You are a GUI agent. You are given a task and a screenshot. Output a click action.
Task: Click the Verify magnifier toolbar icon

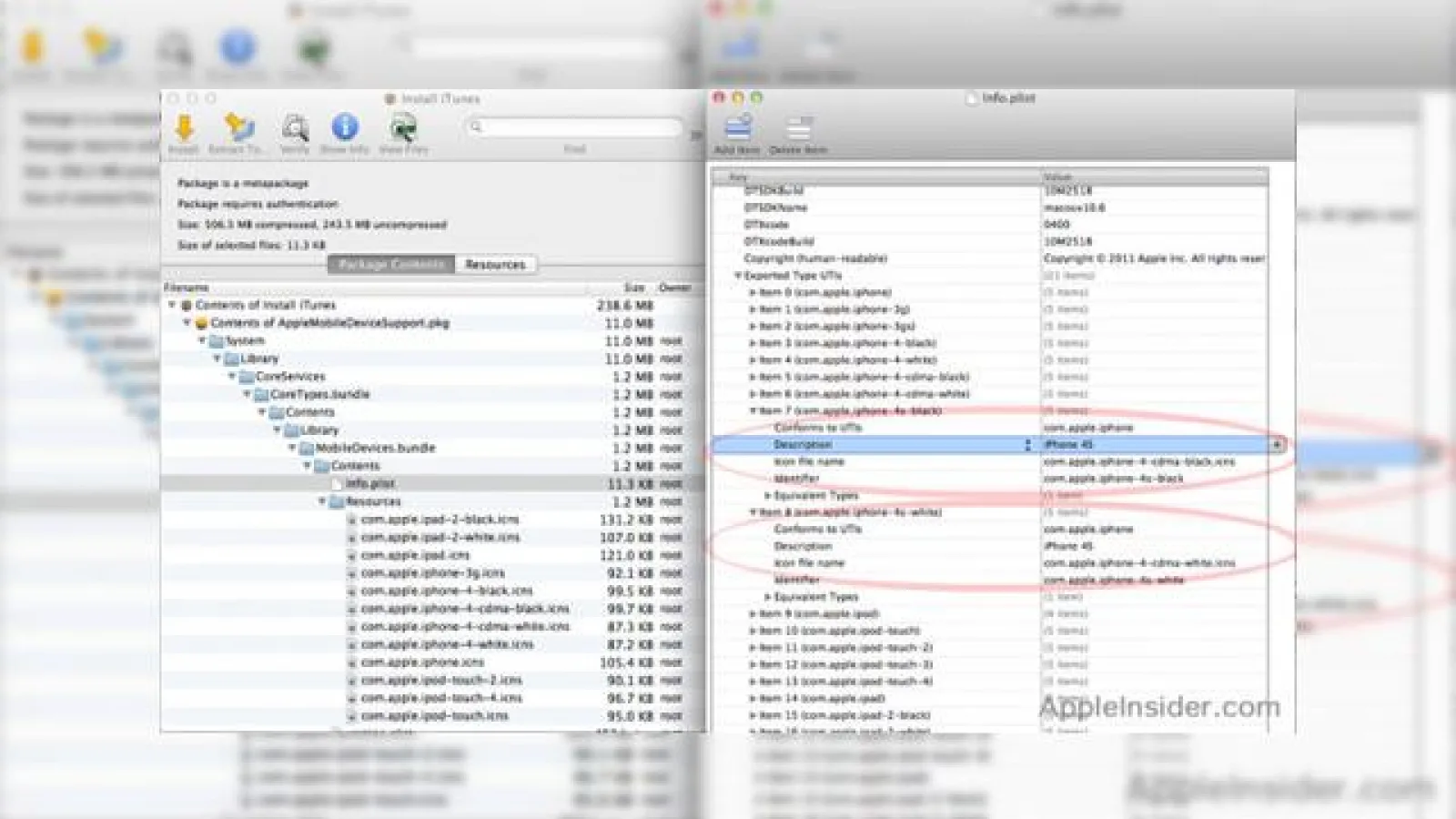pos(295,128)
